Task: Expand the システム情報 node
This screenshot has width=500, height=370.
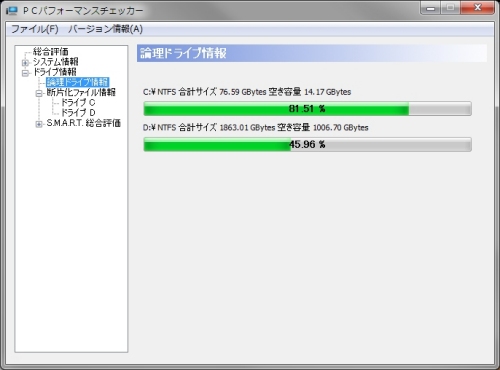Action: pos(25,62)
